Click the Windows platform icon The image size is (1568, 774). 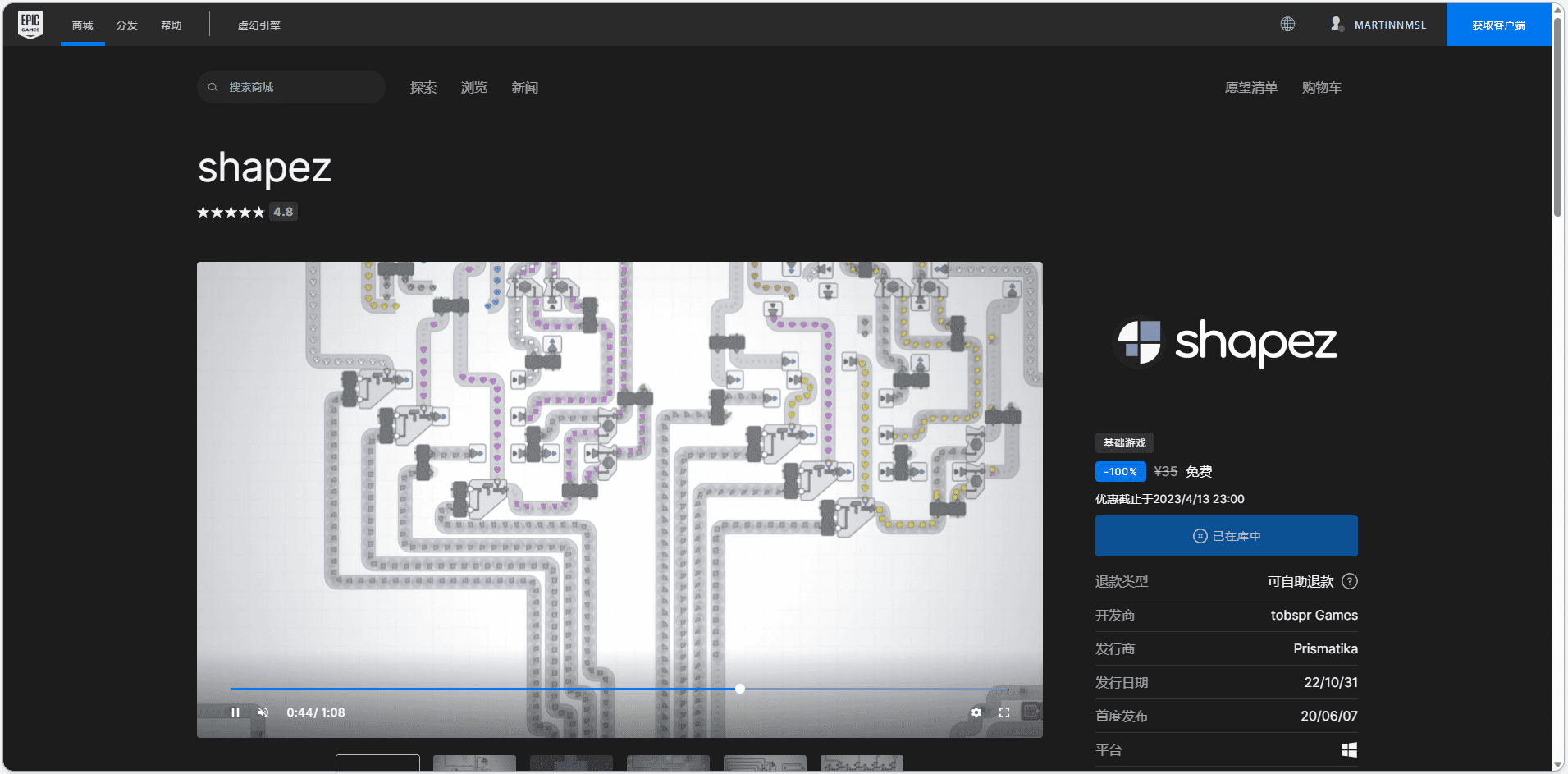coord(1349,749)
